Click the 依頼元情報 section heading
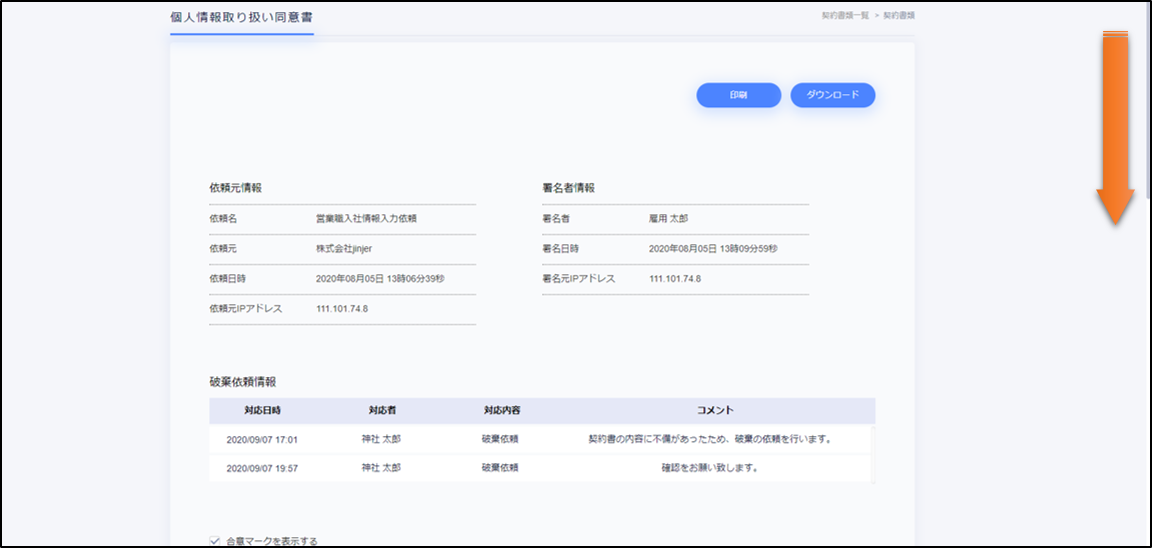 tap(235, 188)
